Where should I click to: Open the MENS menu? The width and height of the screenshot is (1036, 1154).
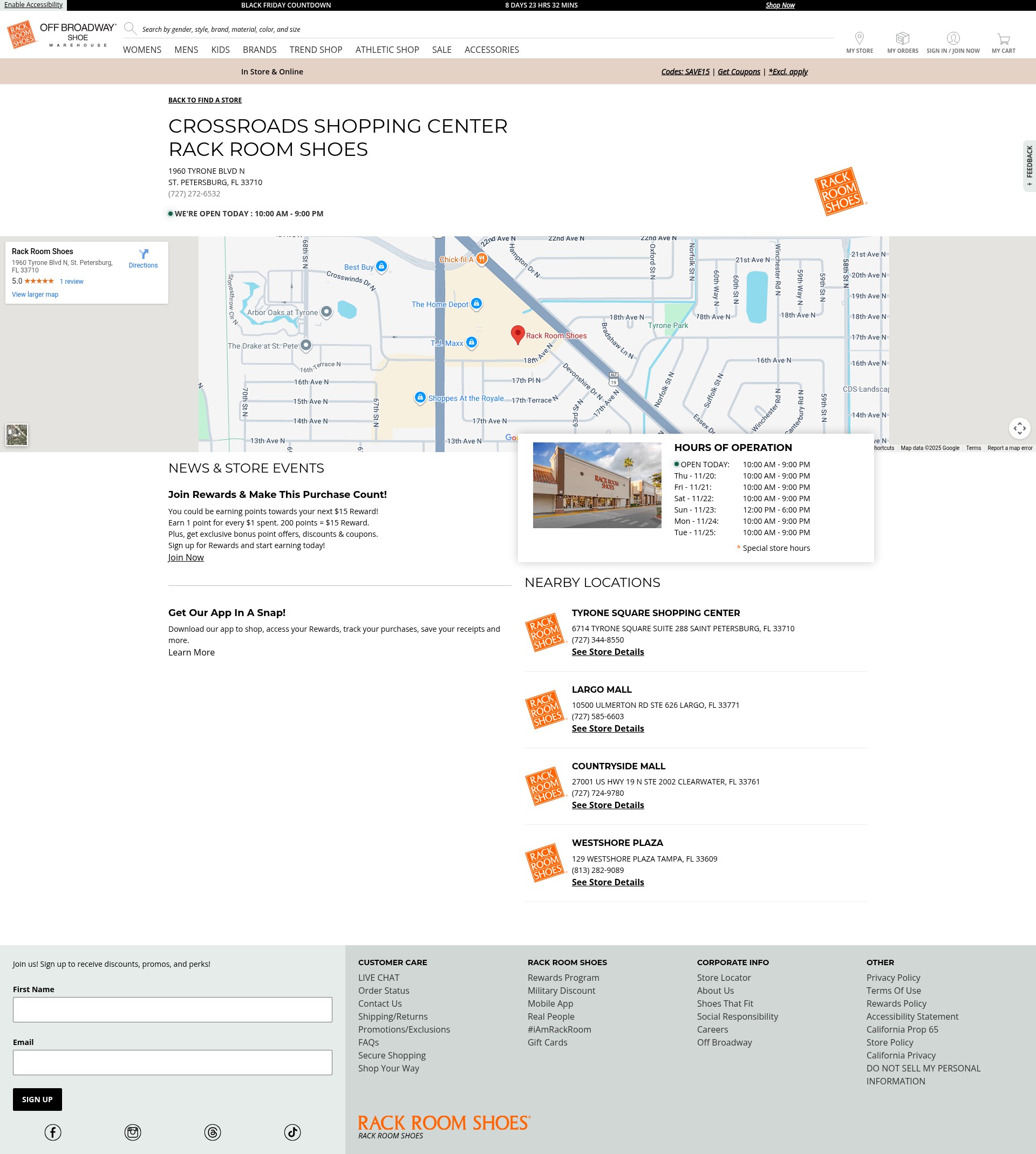click(x=186, y=50)
